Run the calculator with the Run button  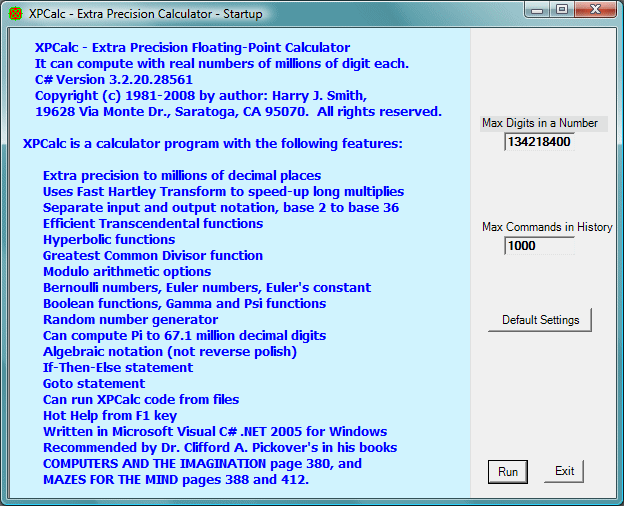pyautogui.click(x=508, y=472)
